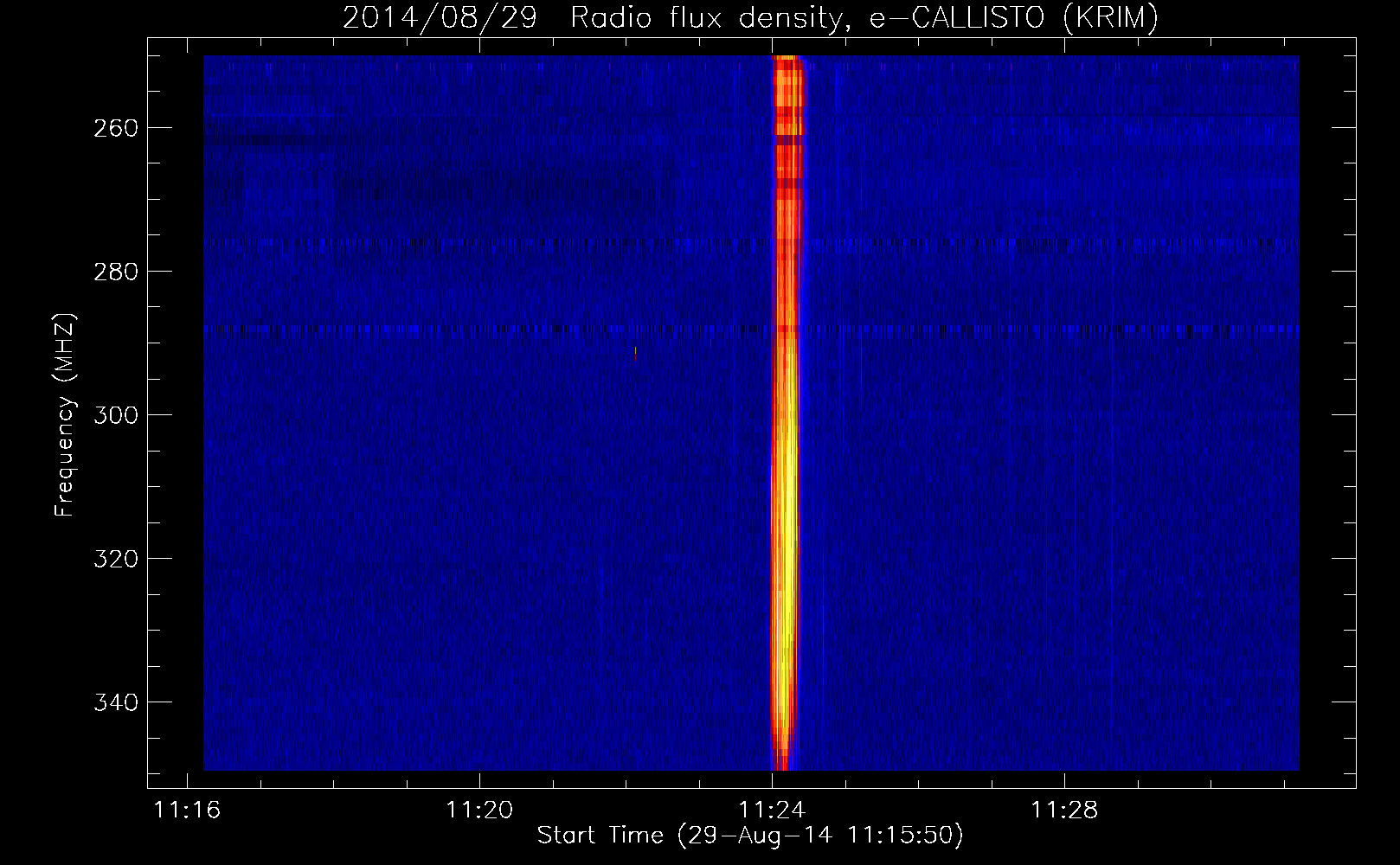Click the small orange spike near 11:22
Screen dimensions: 1400x865
coord(635,352)
